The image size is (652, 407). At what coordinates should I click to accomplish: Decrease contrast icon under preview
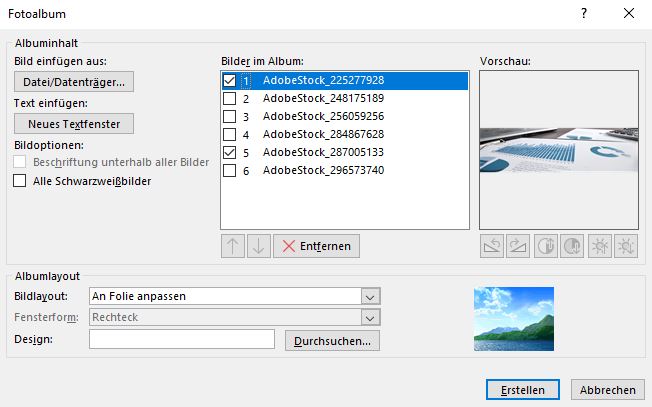(x=572, y=246)
